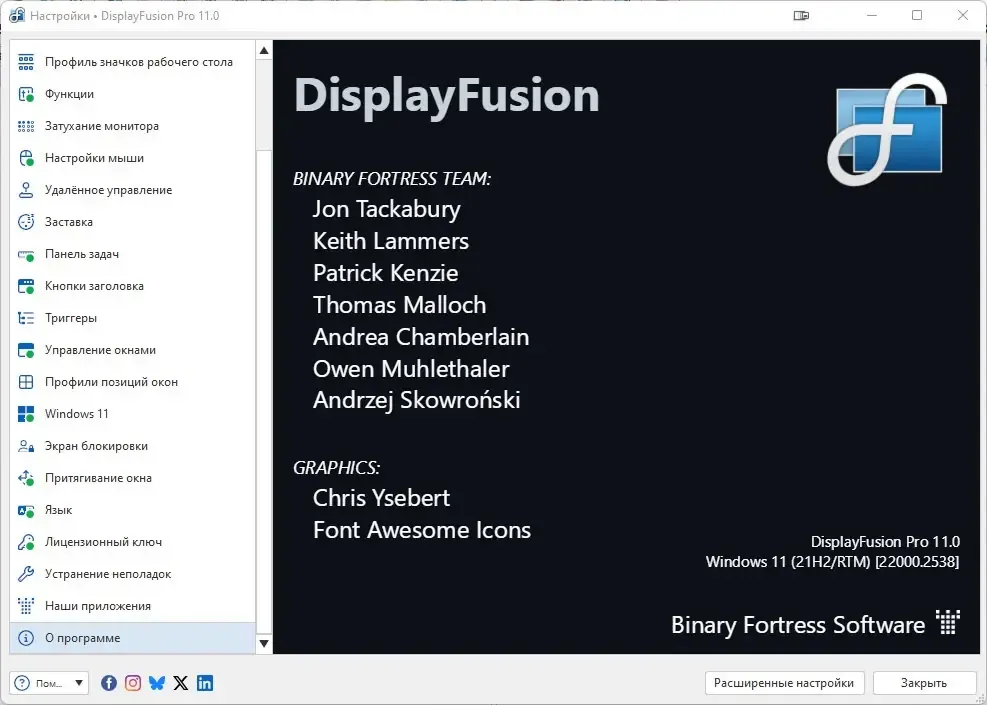Click the Удалённое управление joystick icon
The width and height of the screenshot is (987, 705).
(26, 190)
